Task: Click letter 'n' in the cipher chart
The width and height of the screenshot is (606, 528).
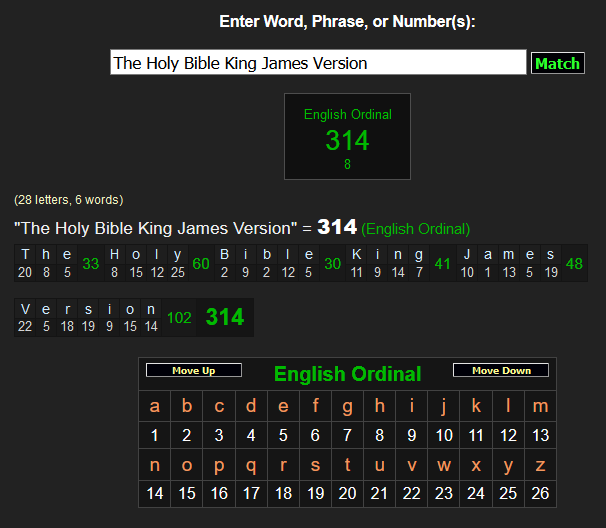Action: point(154,465)
